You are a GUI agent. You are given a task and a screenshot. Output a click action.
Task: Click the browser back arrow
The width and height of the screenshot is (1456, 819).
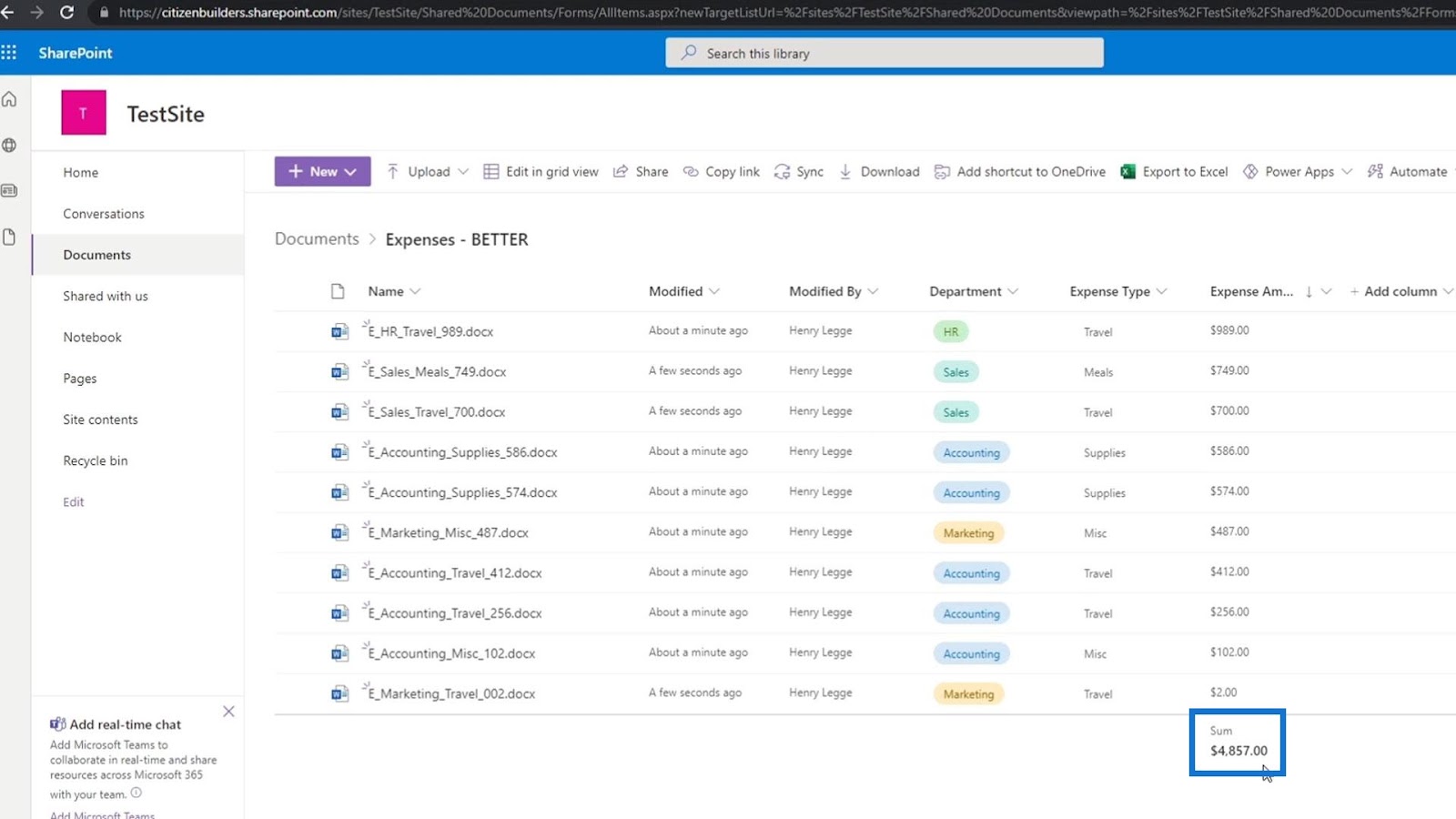pos(7,13)
